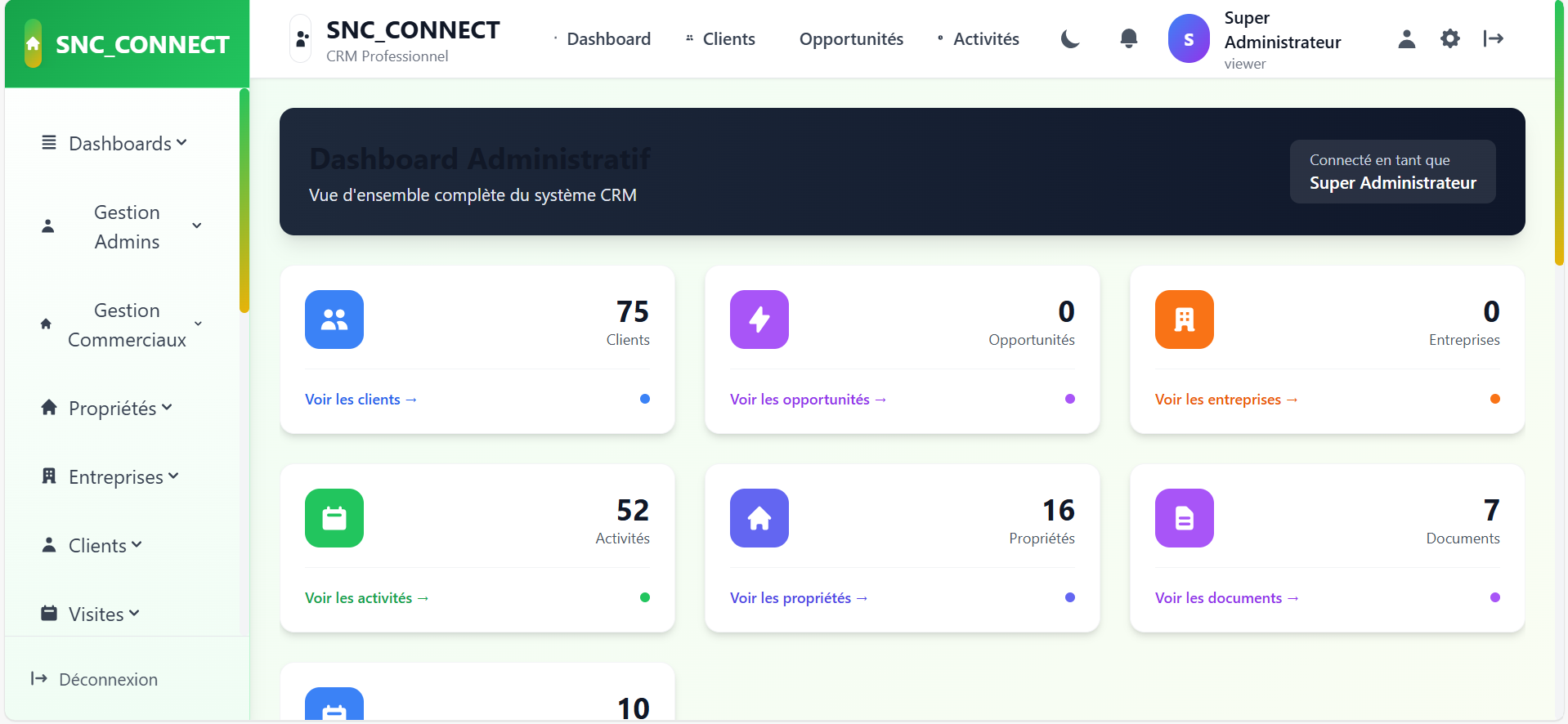
Task: Click the orange Entreprises building icon
Action: [1184, 320]
